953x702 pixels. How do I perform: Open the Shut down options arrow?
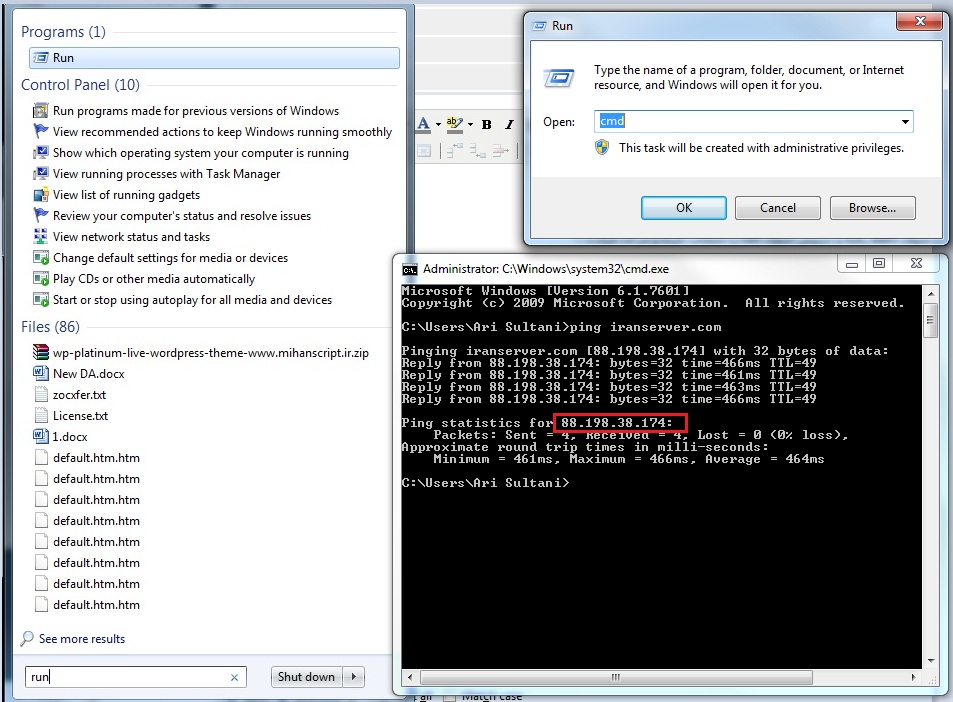click(354, 676)
